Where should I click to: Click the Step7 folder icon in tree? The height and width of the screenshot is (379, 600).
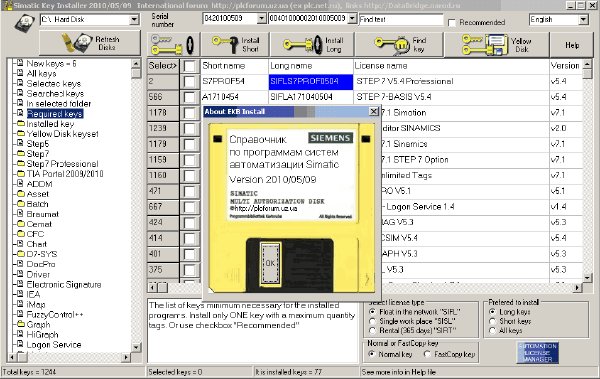click(x=21, y=154)
